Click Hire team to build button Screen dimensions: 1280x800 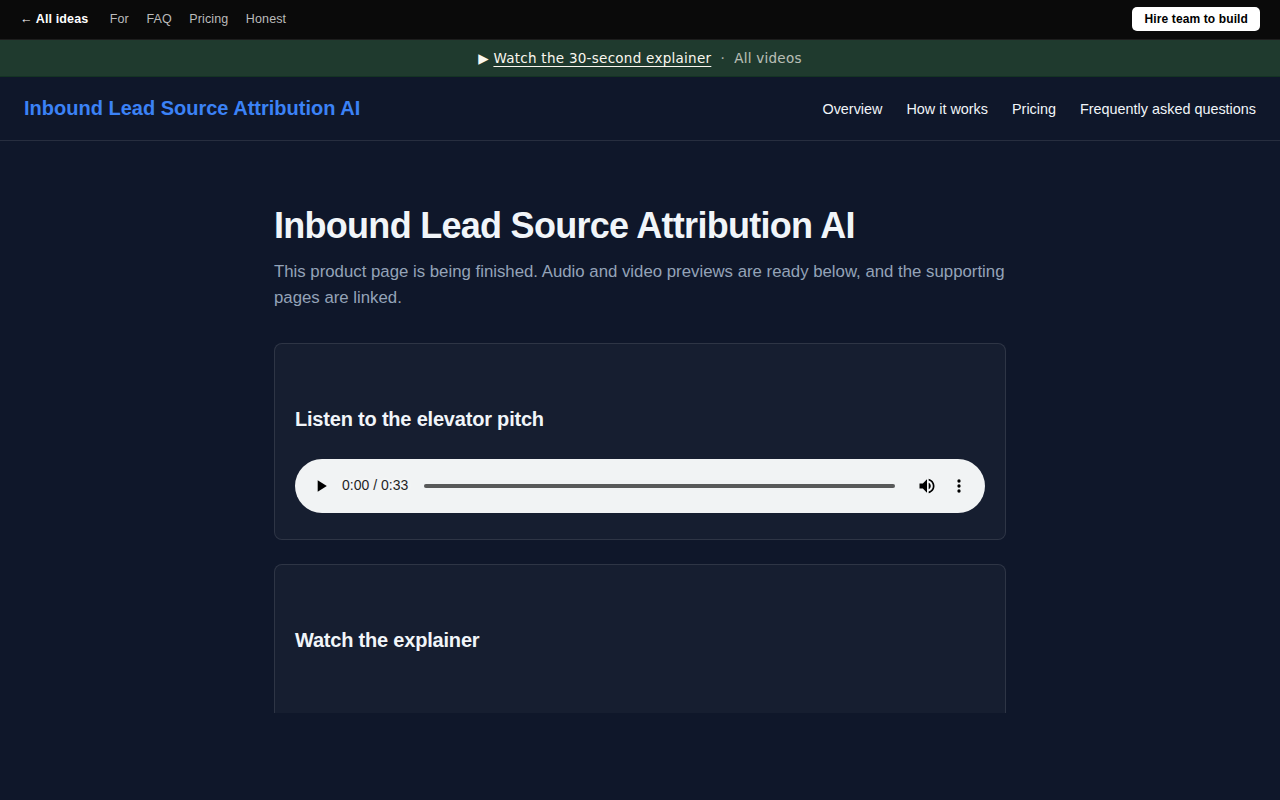coord(1196,19)
